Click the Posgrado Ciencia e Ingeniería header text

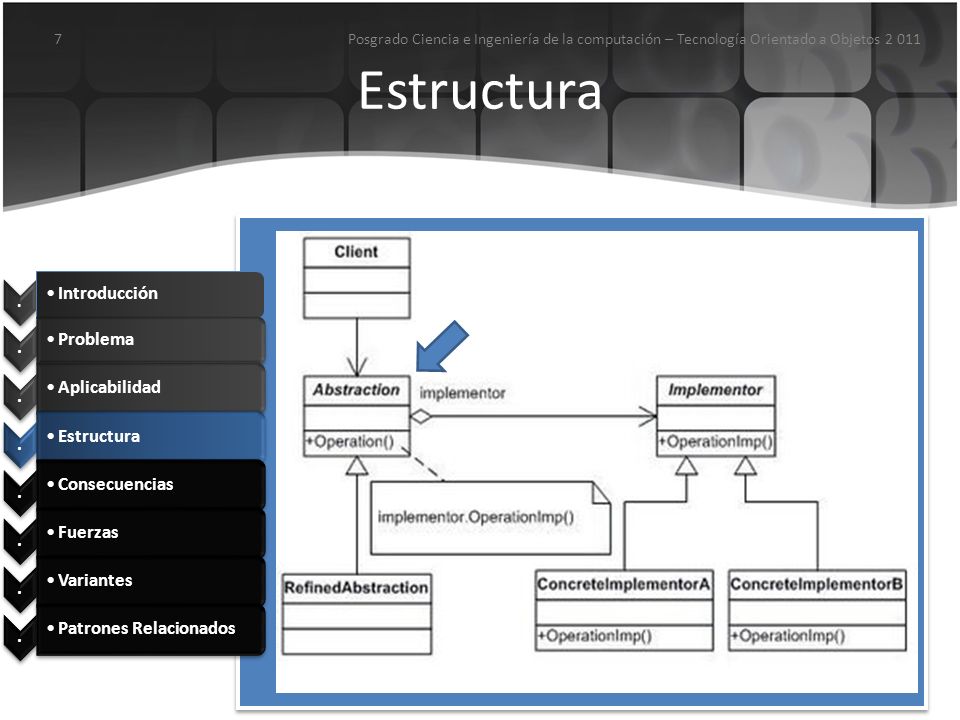pyautogui.click(x=634, y=39)
